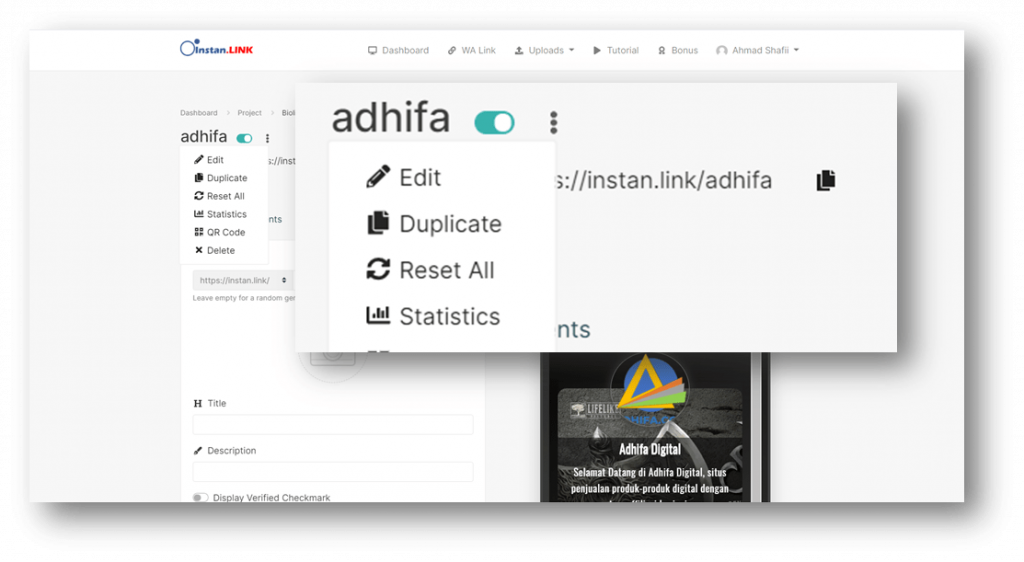
Task: Open the Tutorial page
Action: pos(616,50)
